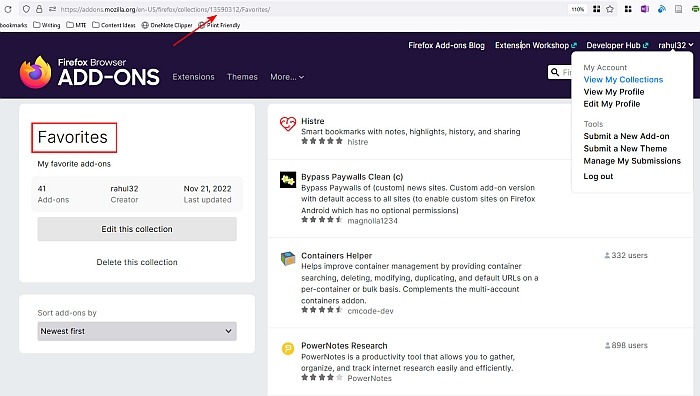This screenshot has width=700, height=396.
Task: Click the browser address bar URL
Action: click(165, 9)
